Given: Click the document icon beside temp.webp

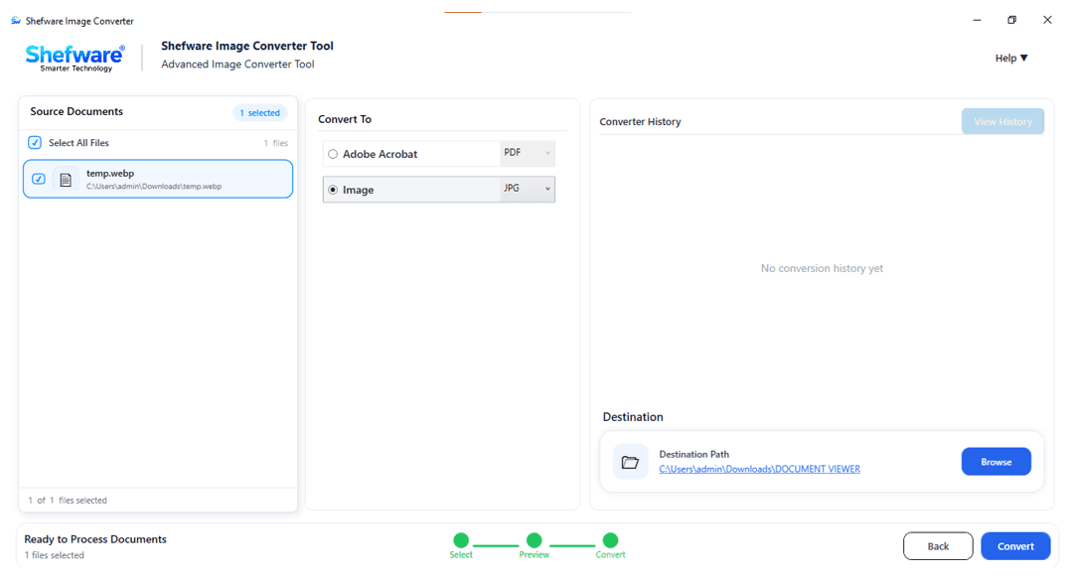Looking at the screenshot, I should point(65,180).
